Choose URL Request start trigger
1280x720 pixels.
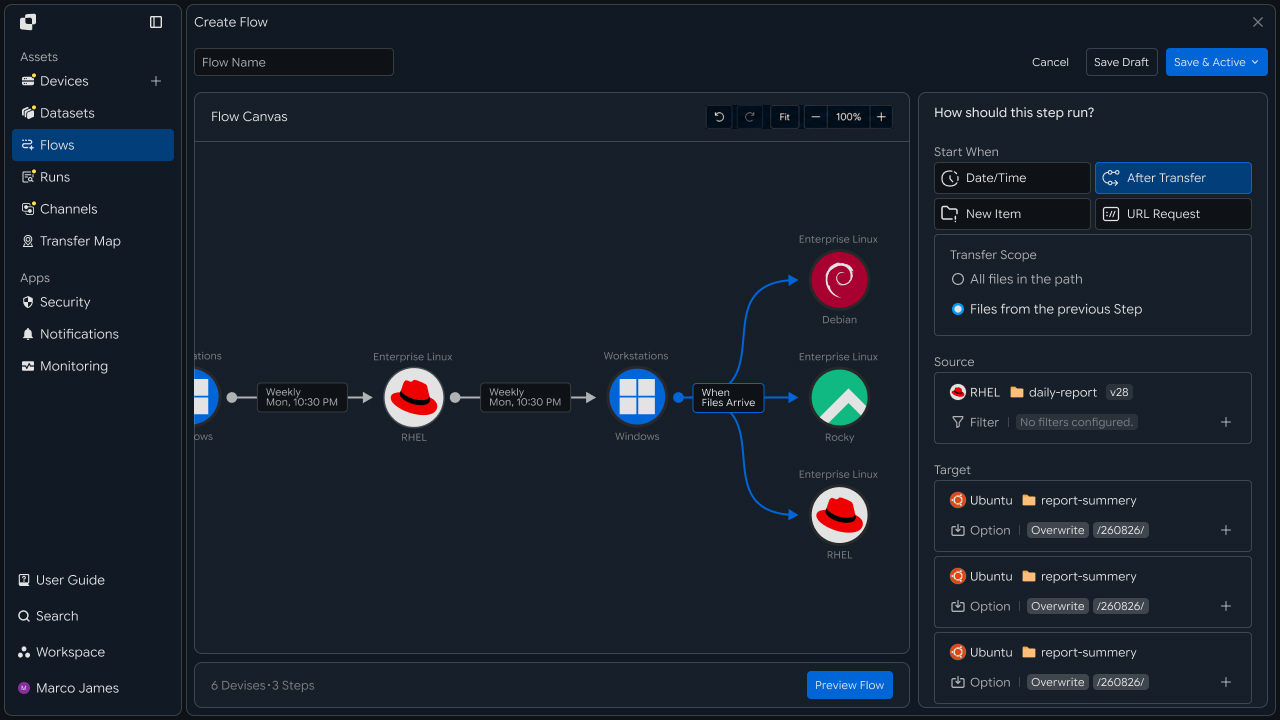pyautogui.click(x=1173, y=214)
